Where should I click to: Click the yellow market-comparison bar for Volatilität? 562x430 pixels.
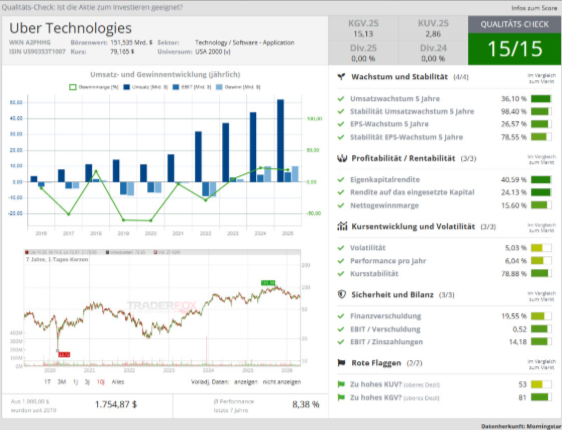541,248
